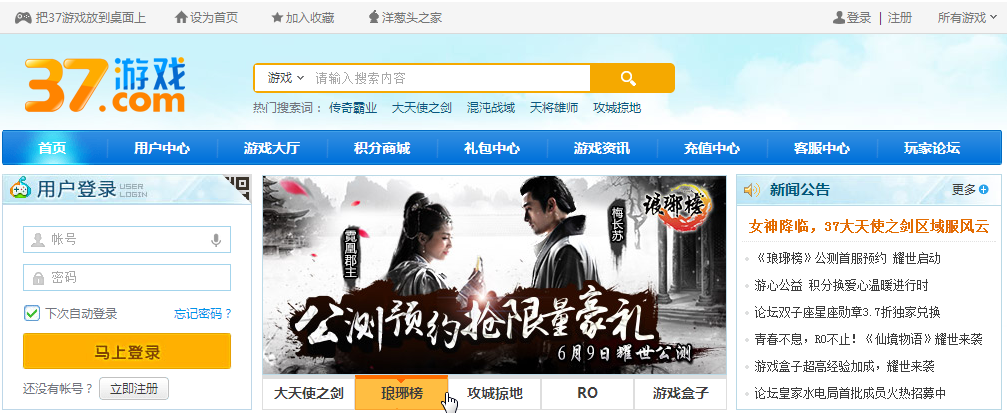Click the home icon 设为首页
Image resolution: width=1007 pixels, height=413 pixels.
coord(181,17)
